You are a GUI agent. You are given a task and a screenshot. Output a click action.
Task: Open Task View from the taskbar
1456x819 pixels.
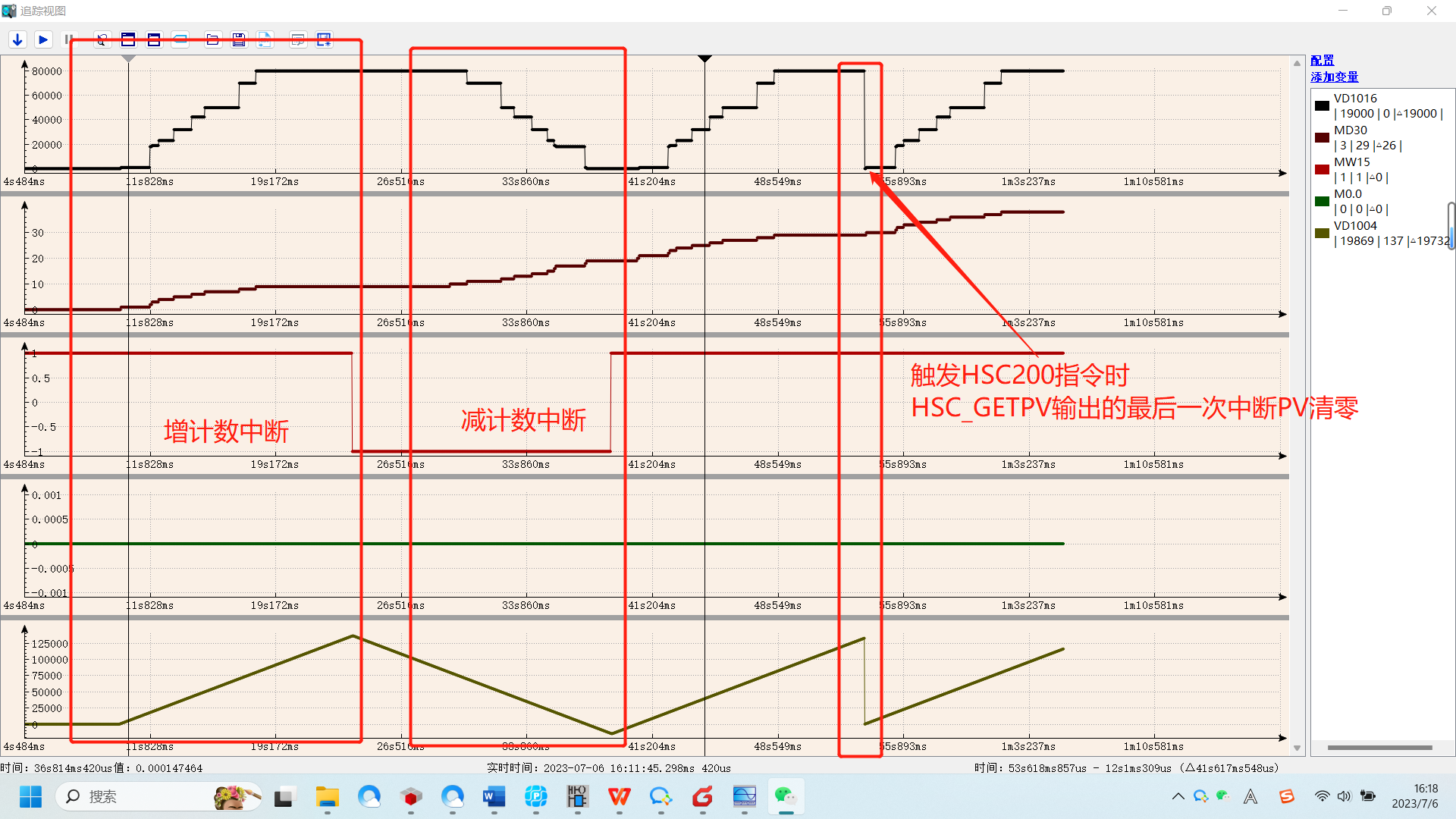[284, 797]
